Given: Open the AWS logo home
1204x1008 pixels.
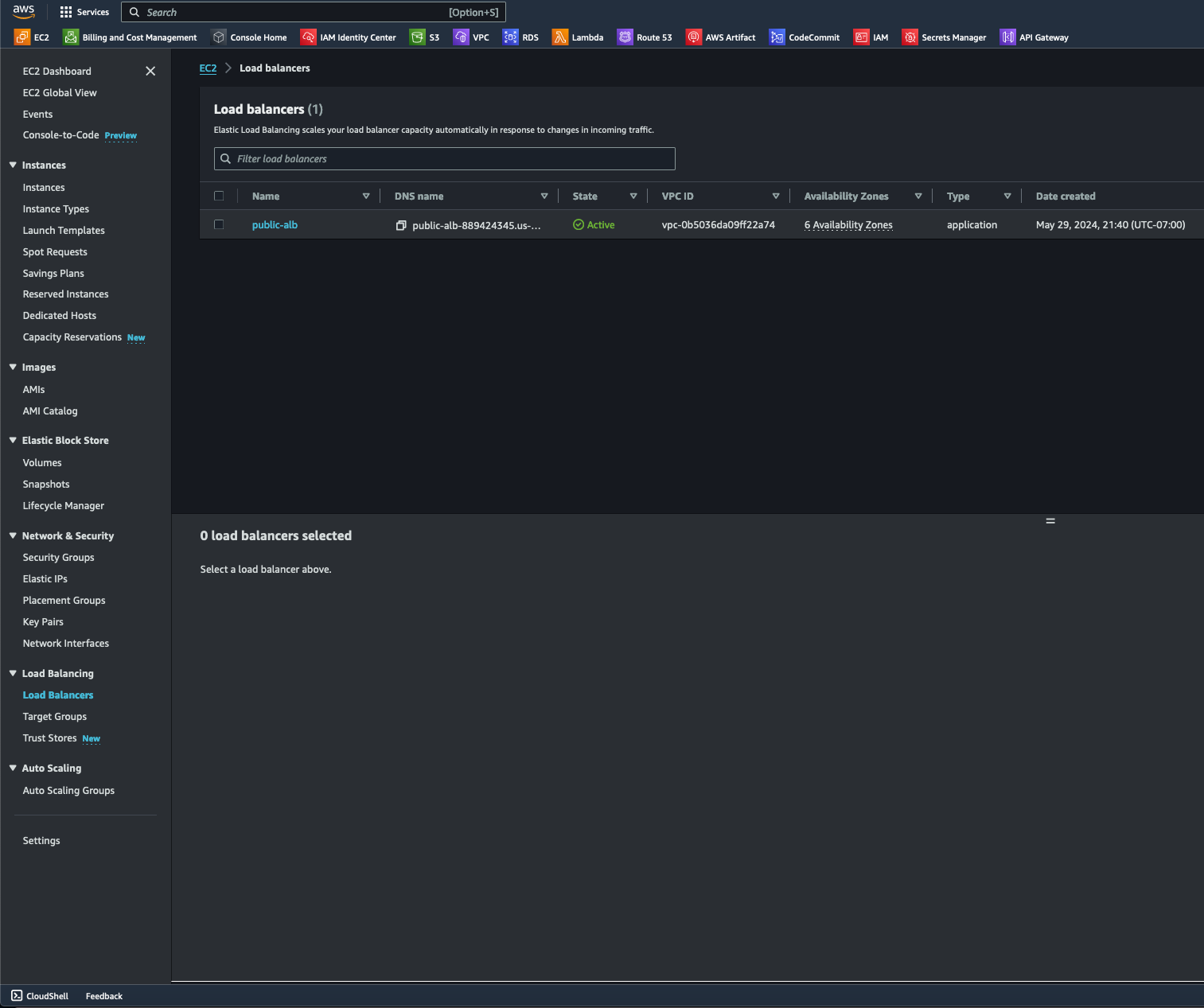Looking at the screenshot, I should click(24, 11).
